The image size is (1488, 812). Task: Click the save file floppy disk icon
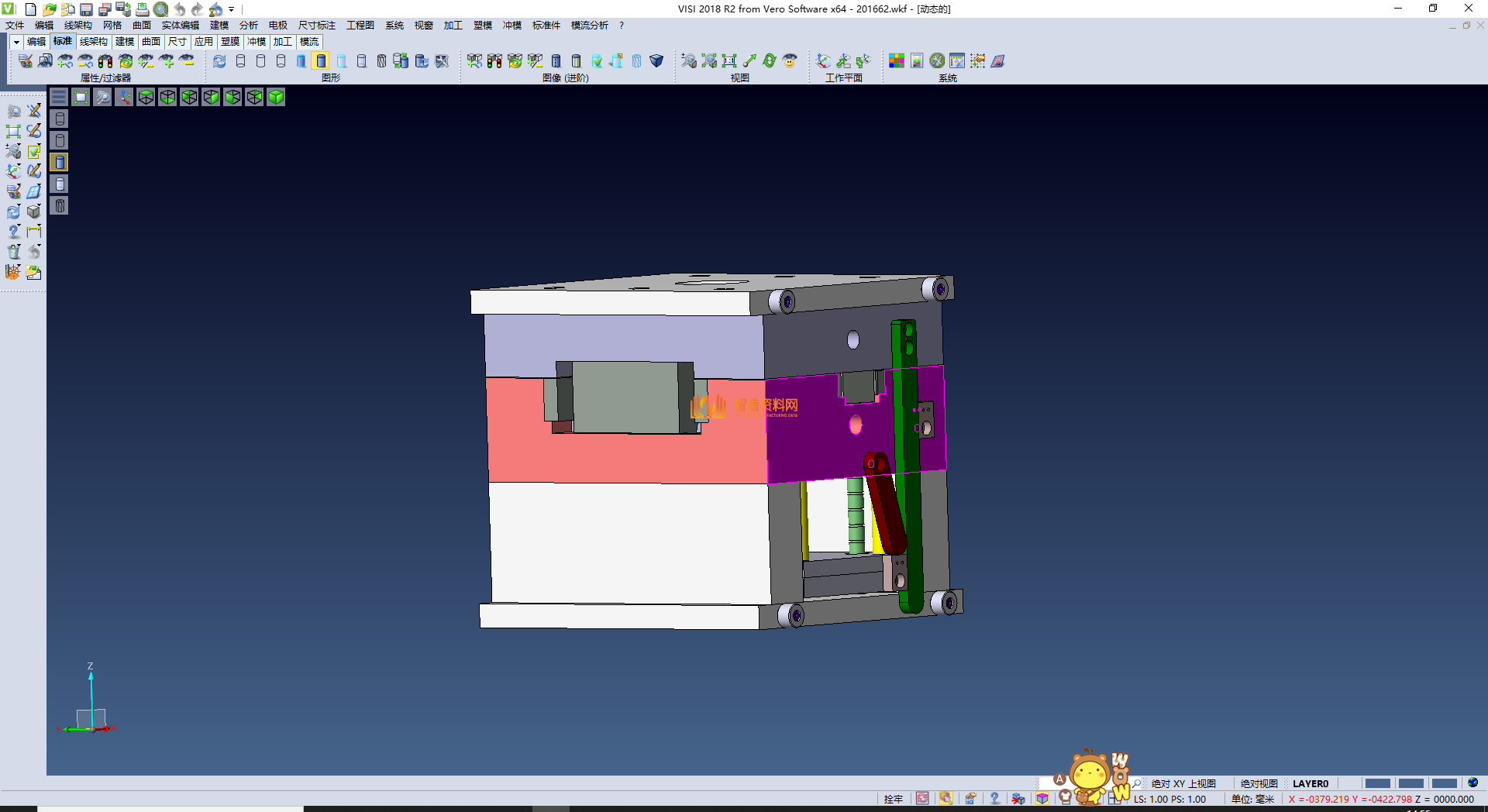point(86,9)
